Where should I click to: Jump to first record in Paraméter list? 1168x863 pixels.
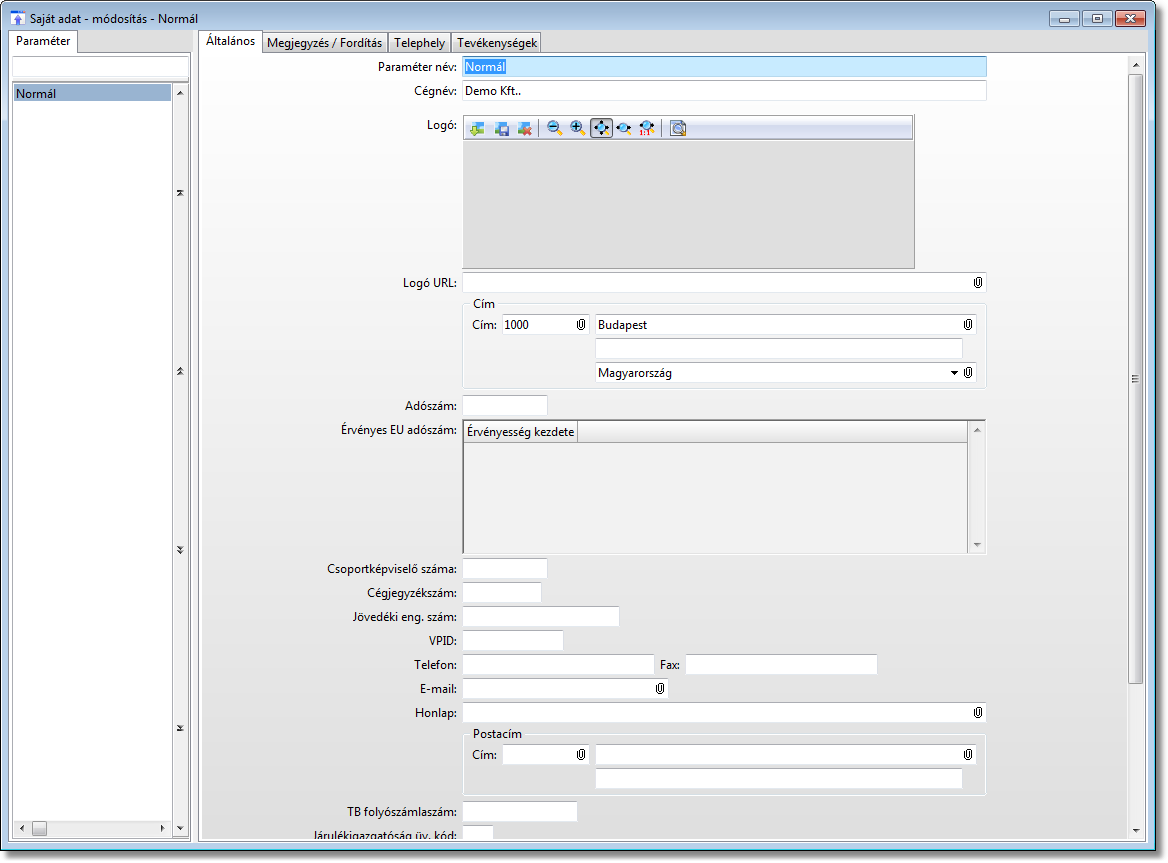point(180,193)
